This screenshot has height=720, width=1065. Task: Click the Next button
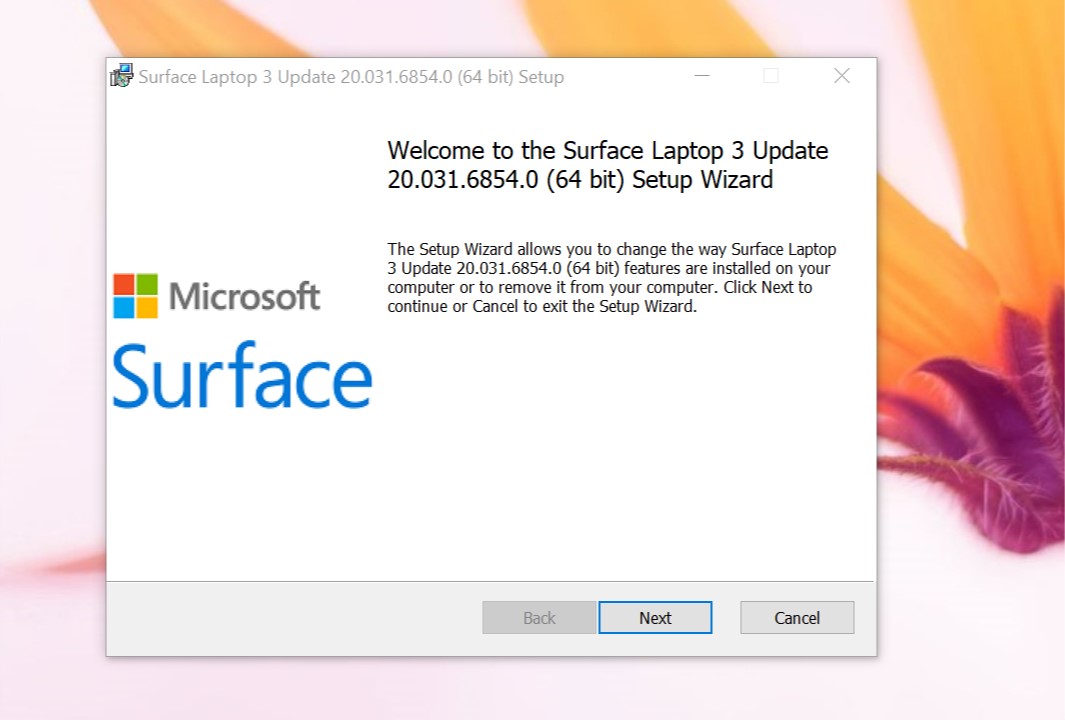point(655,617)
